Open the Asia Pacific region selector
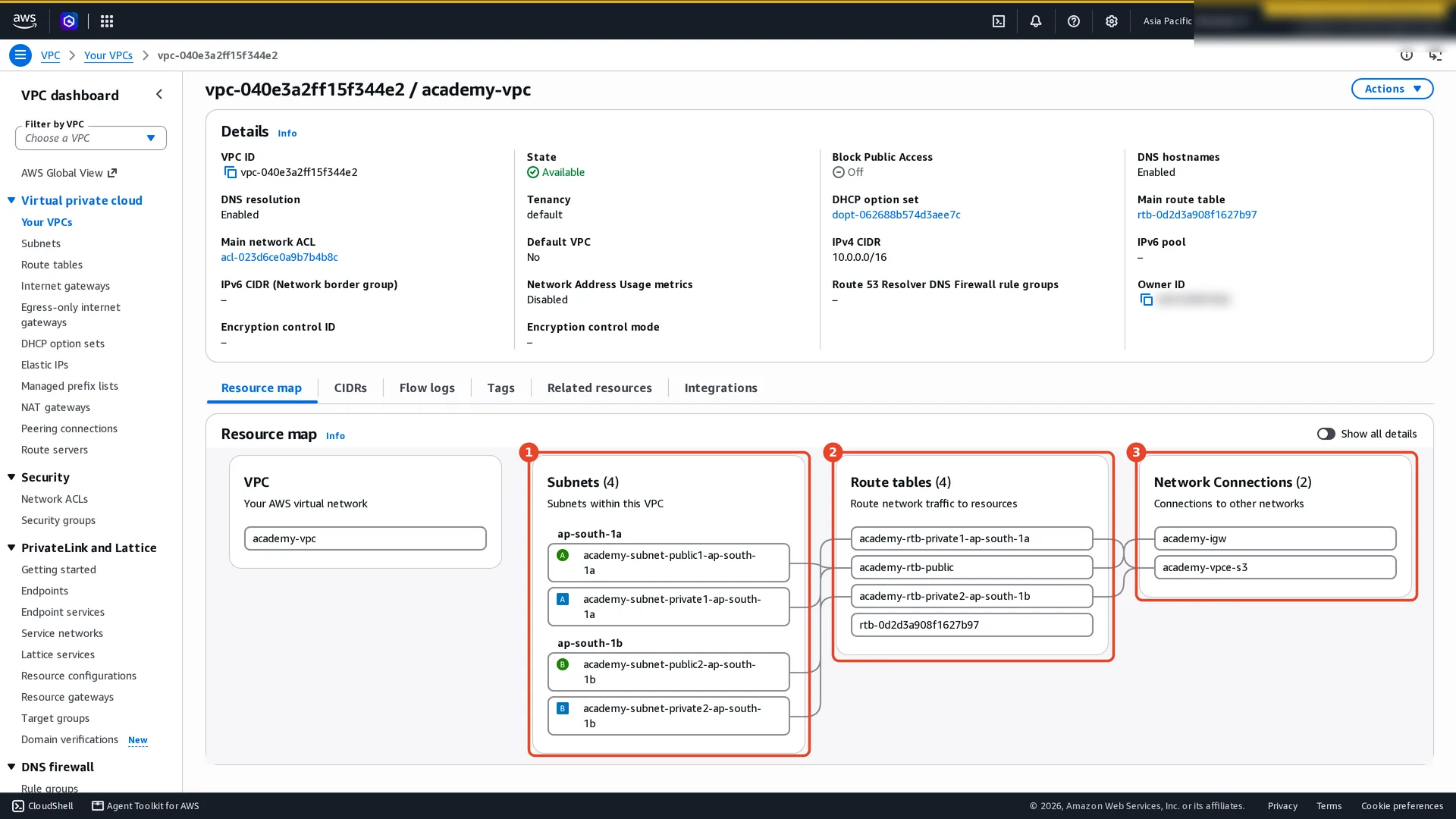 [1167, 21]
